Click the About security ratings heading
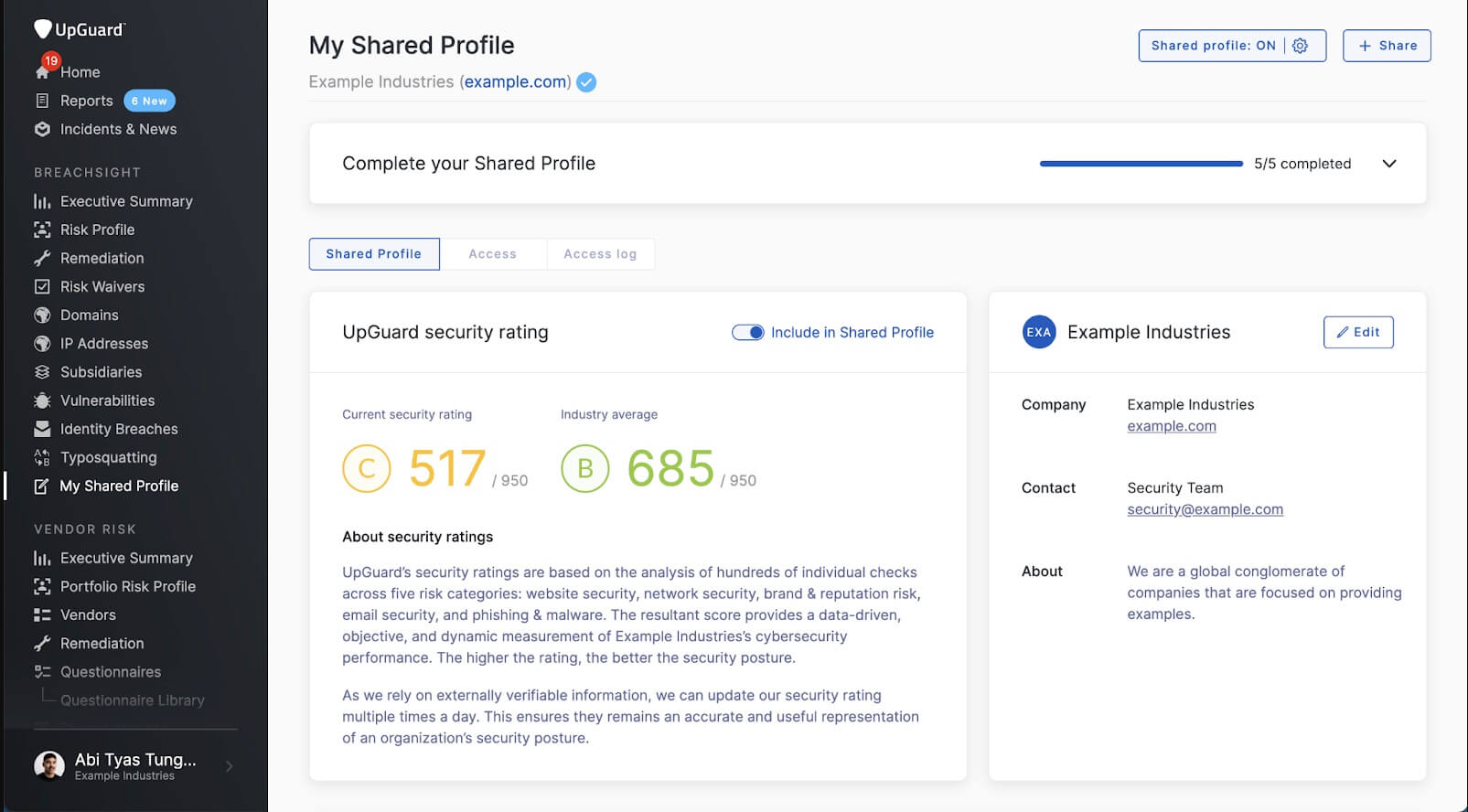This screenshot has width=1468, height=812. coord(418,537)
